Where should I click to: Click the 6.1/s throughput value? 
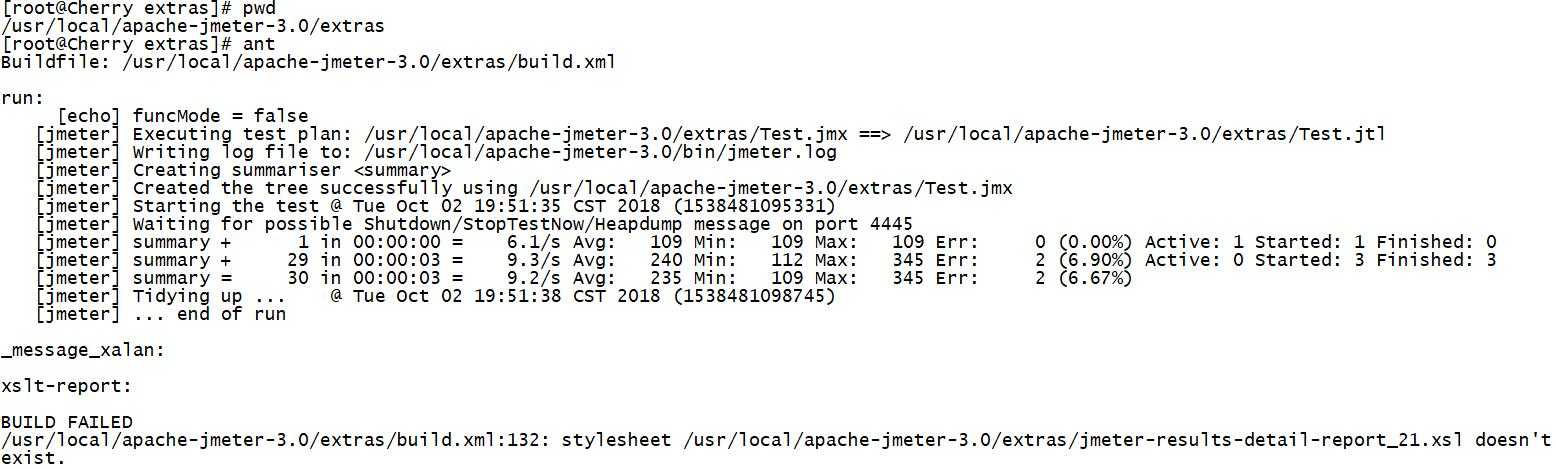tap(522, 242)
